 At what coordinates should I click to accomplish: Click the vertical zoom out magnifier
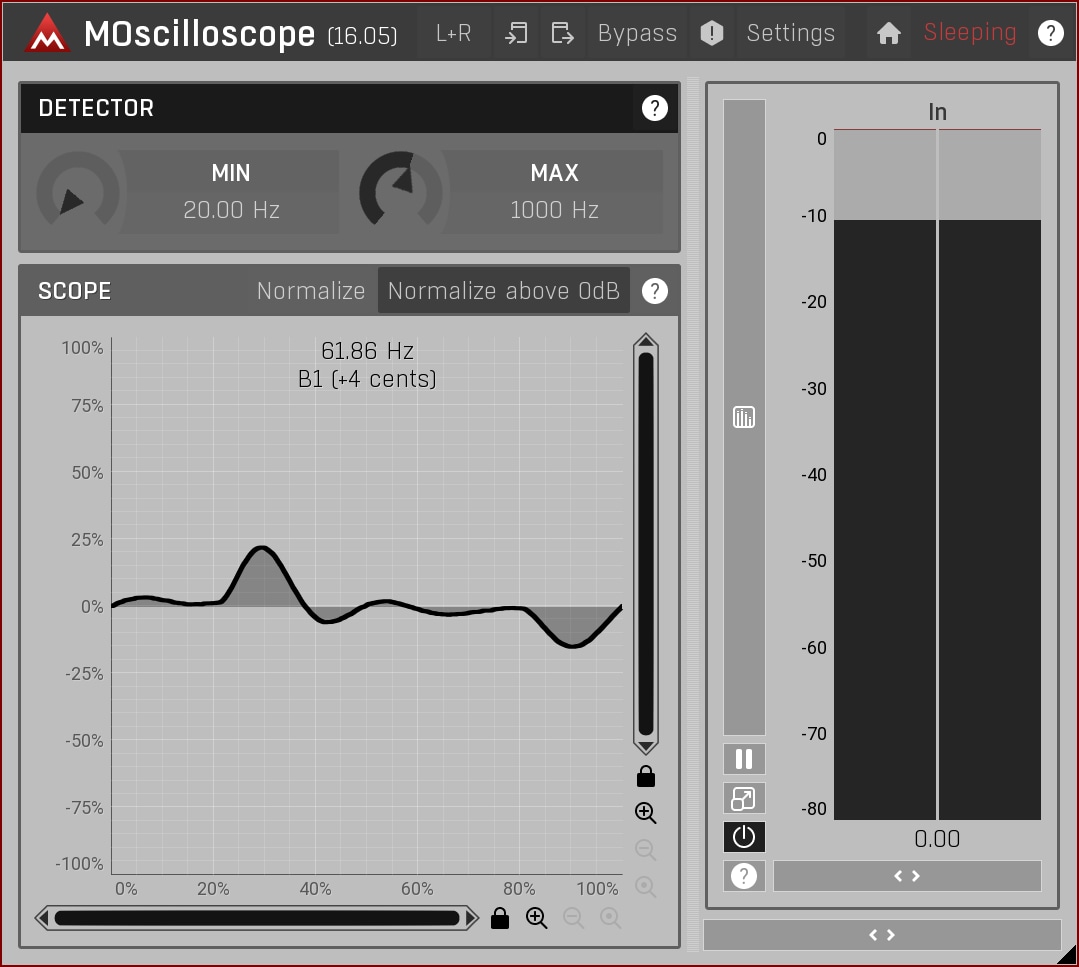point(645,849)
